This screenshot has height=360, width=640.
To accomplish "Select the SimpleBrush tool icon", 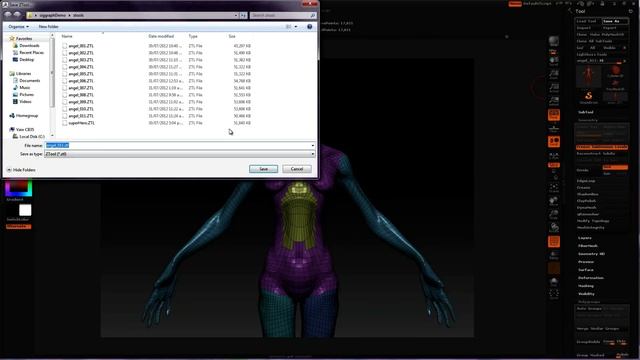I will coord(588,97).
